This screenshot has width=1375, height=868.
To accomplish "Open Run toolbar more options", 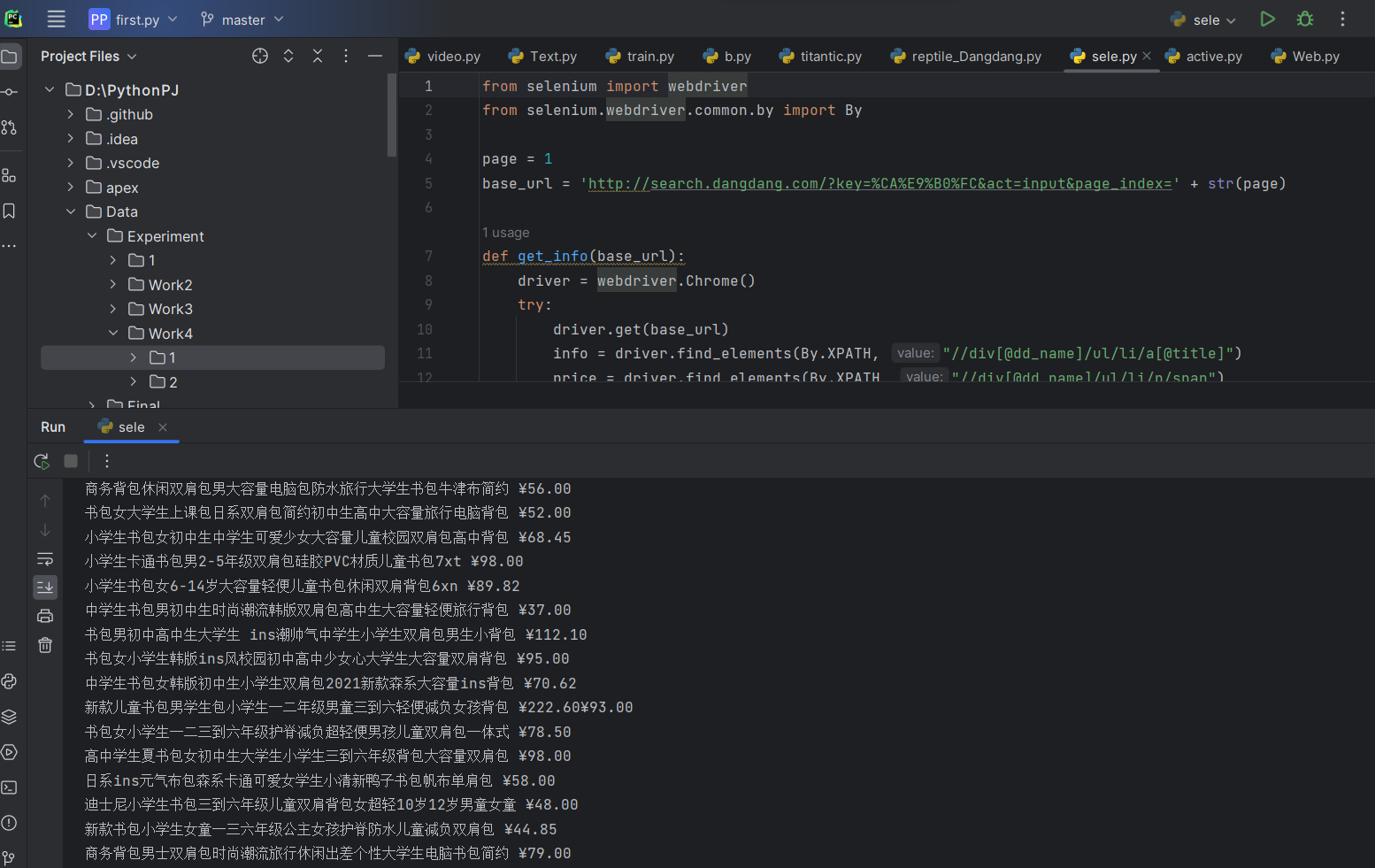I will tap(107, 461).
